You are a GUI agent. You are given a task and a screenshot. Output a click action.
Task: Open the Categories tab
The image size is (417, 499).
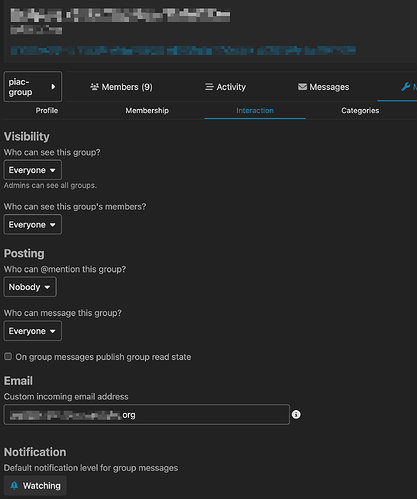(360, 110)
